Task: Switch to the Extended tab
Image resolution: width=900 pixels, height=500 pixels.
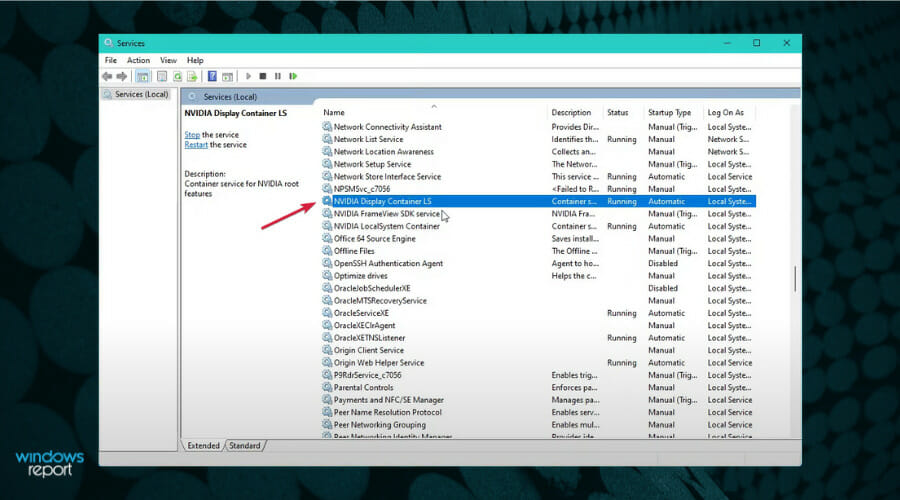Action: tap(203, 445)
